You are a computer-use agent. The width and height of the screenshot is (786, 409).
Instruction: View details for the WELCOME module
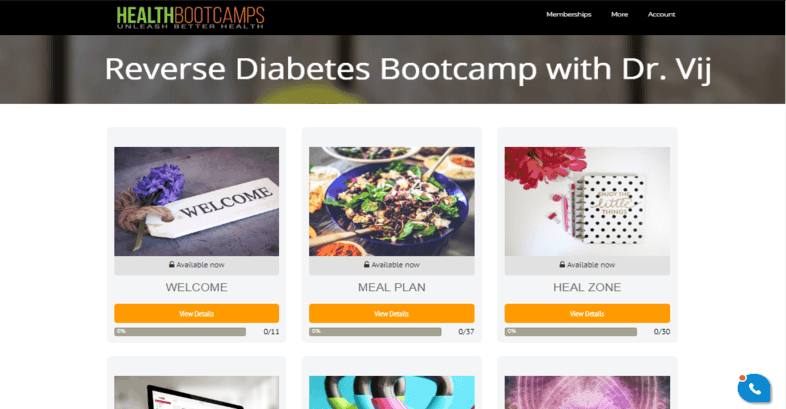[x=196, y=313]
